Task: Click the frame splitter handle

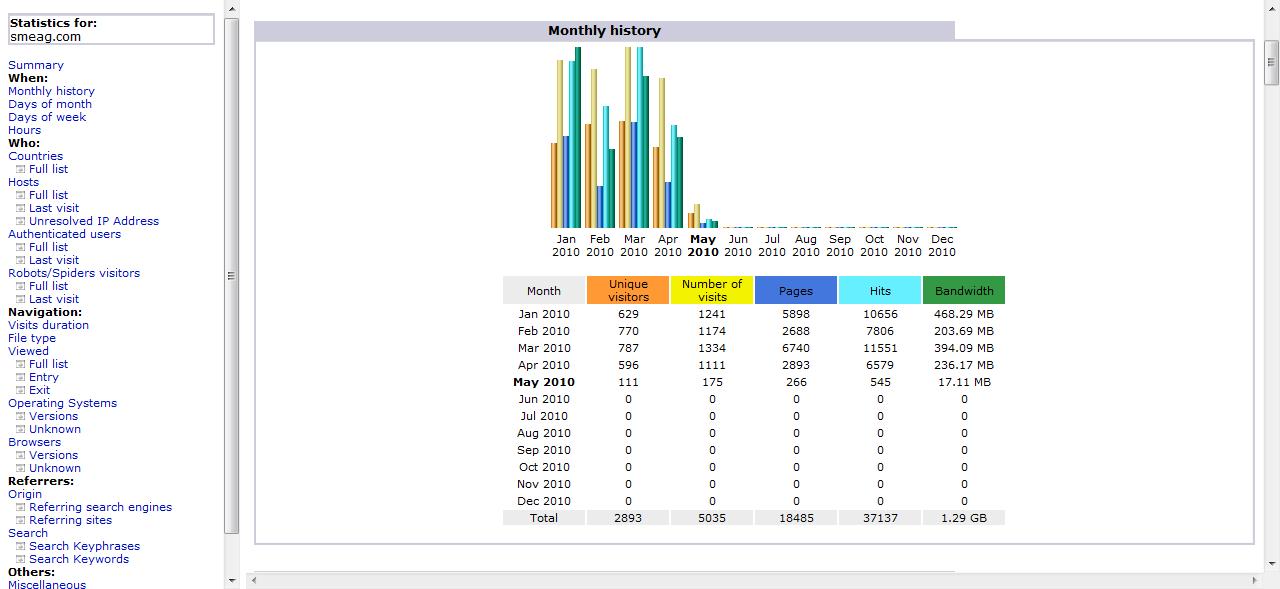Action: 245,294
